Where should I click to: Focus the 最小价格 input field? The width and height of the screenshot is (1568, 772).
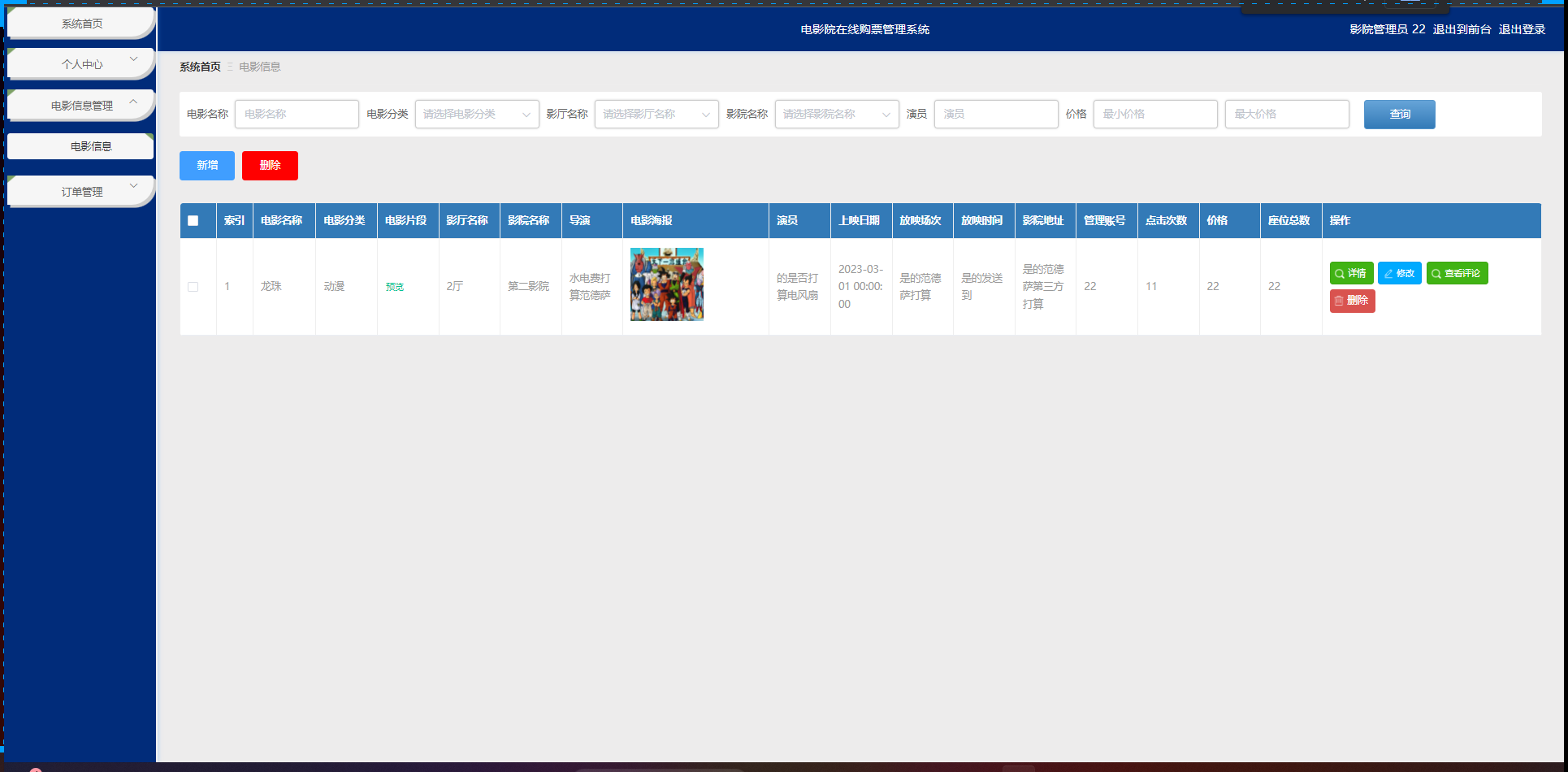(x=1155, y=114)
